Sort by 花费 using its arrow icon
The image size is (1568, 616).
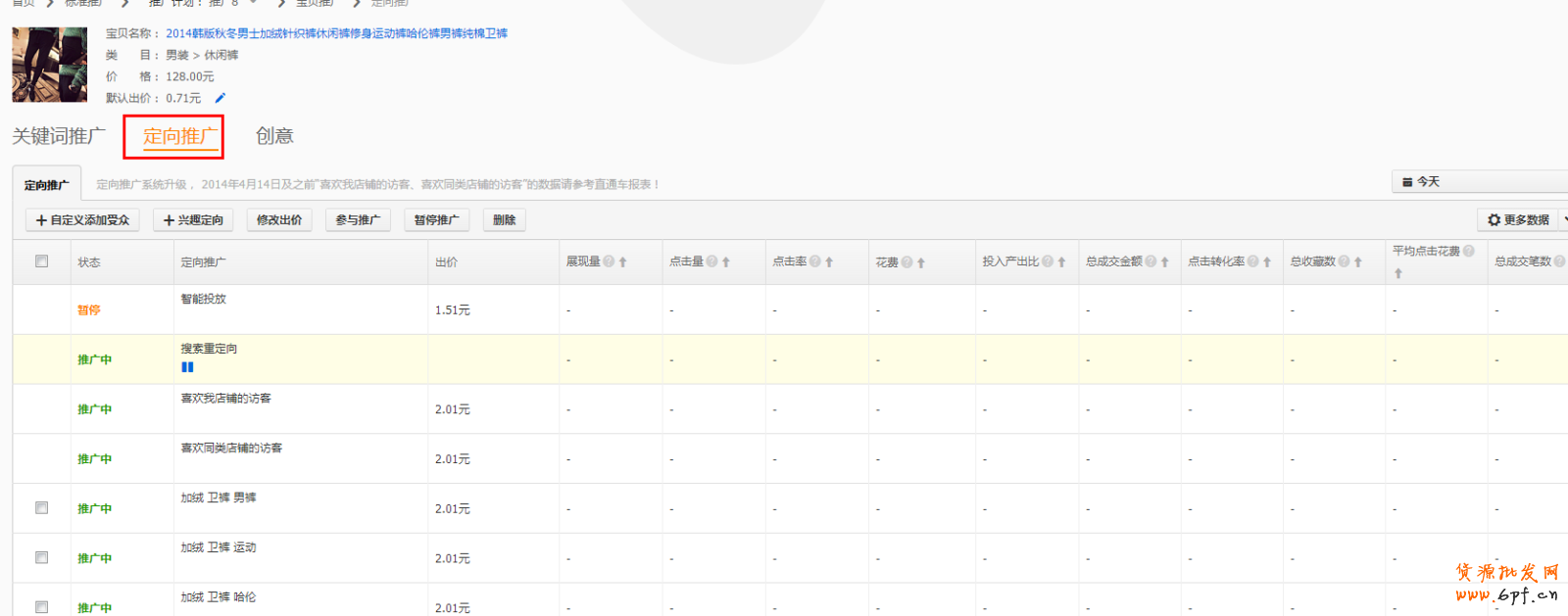(921, 262)
